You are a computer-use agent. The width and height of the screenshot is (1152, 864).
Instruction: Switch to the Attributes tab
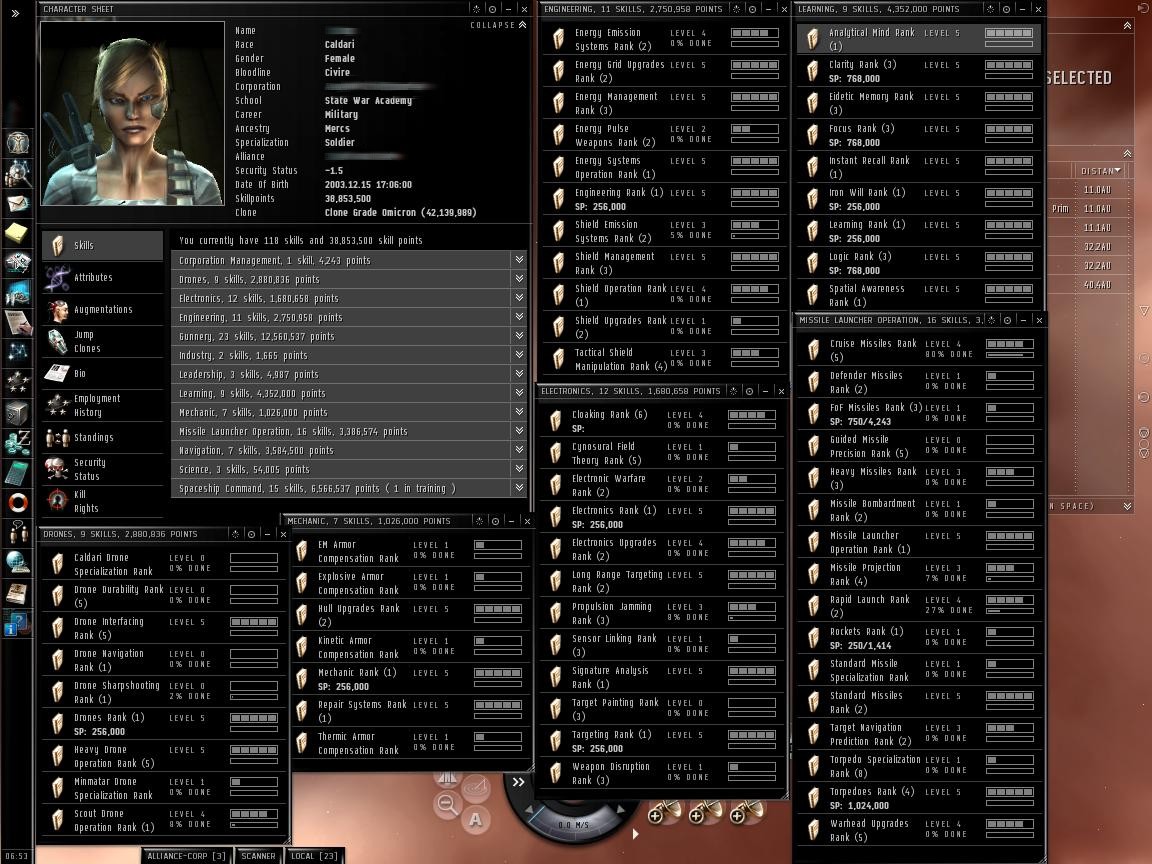[102, 278]
